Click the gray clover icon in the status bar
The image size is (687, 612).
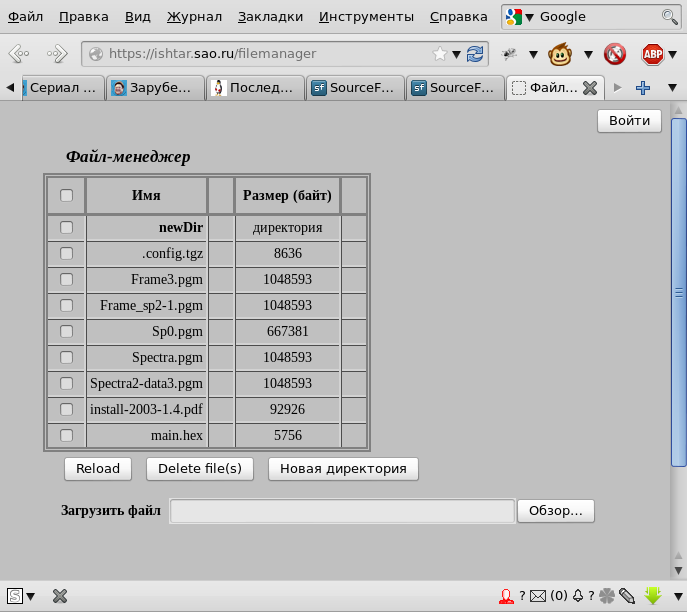607,596
